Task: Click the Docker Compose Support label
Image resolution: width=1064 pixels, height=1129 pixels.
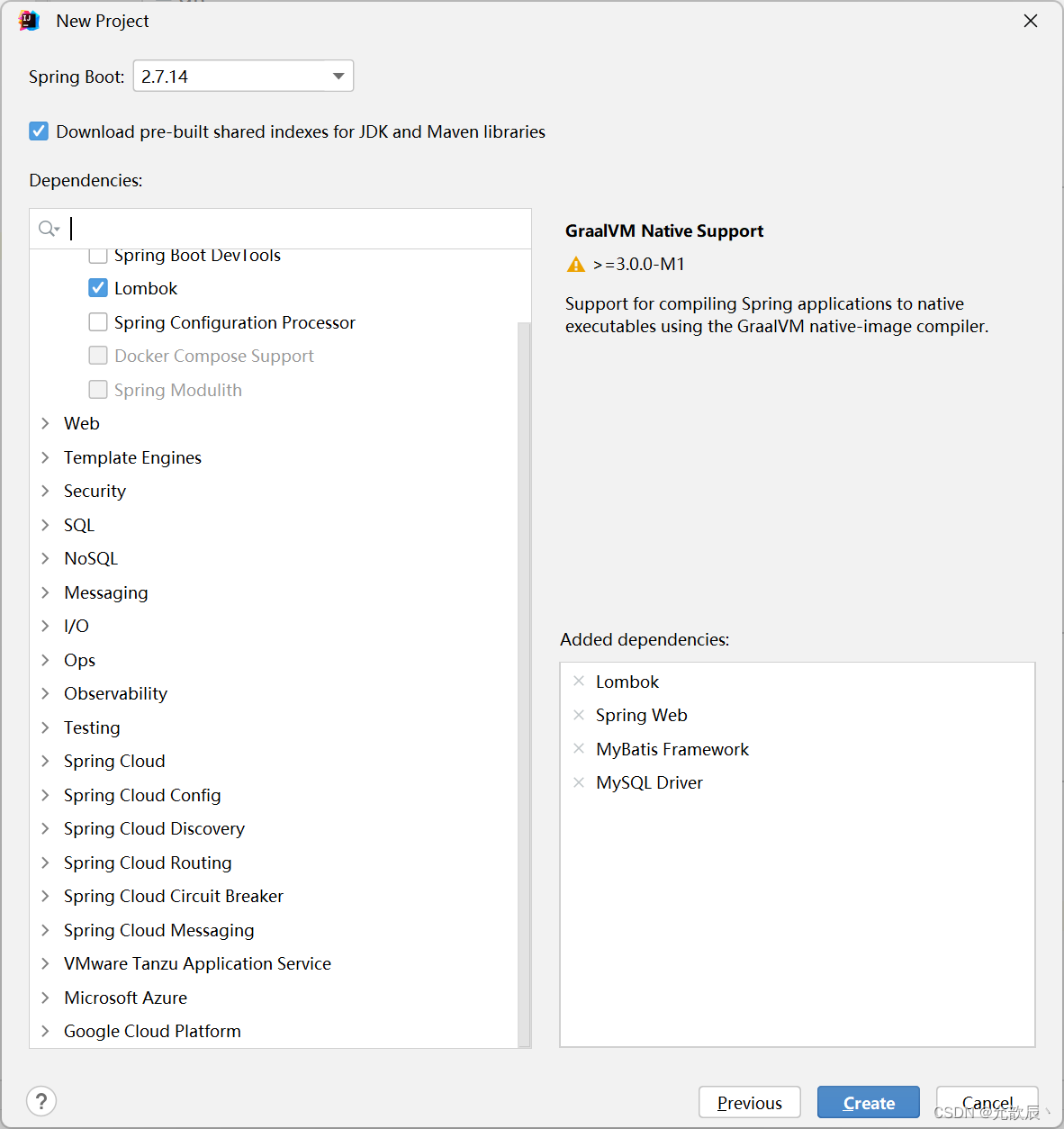Action: pos(214,356)
